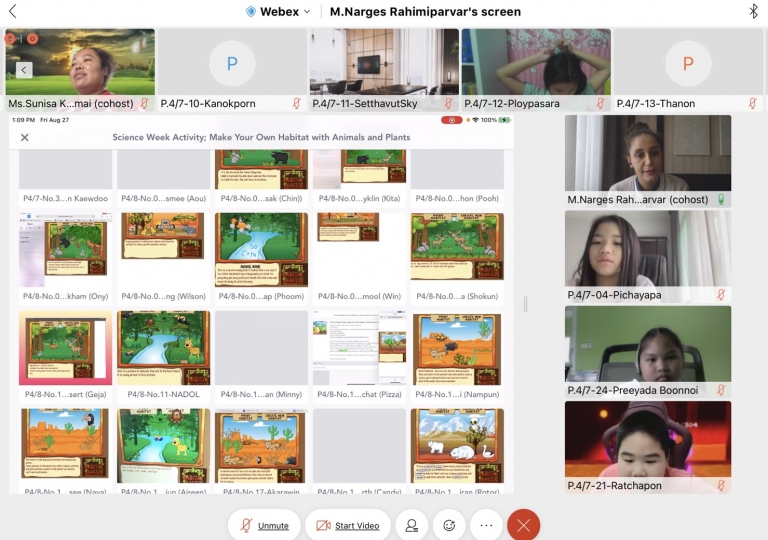Screen dimensions: 768x540
Task: Click the muted mic icon for Ratchapon
Action: (721, 485)
